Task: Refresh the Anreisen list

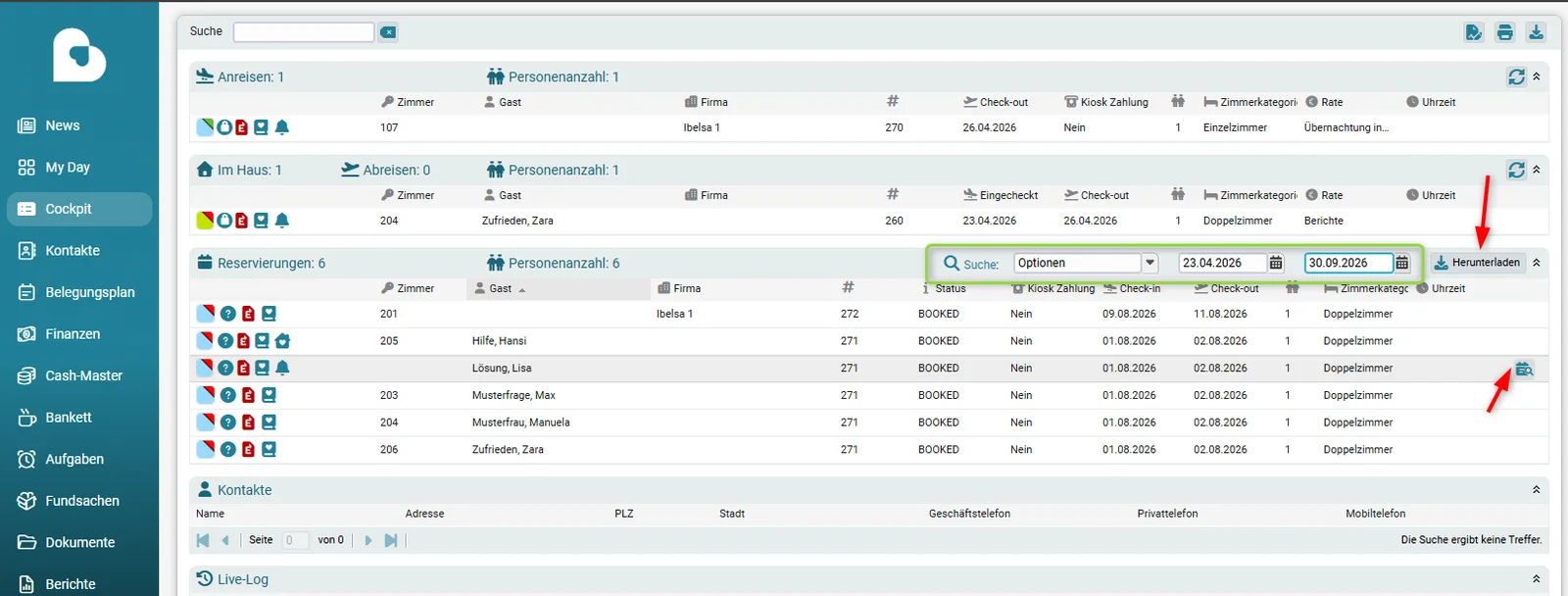Action: click(x=1516, y=76)
